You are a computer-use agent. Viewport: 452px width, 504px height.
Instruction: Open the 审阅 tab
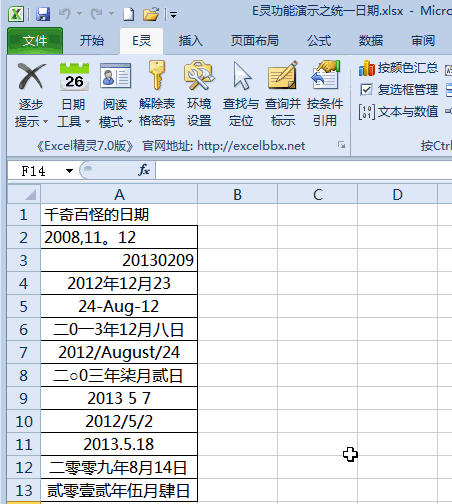pos(423,41)
